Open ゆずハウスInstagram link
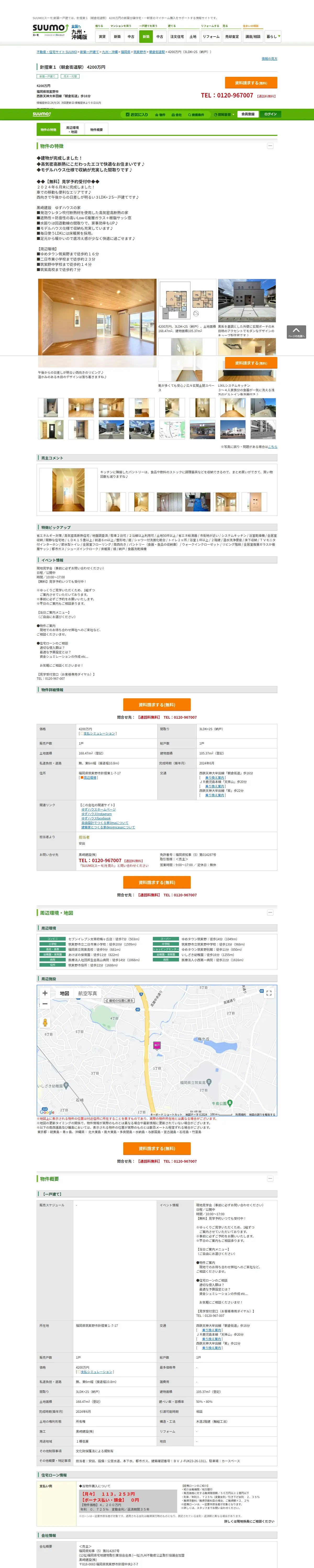 coord(96,814)
